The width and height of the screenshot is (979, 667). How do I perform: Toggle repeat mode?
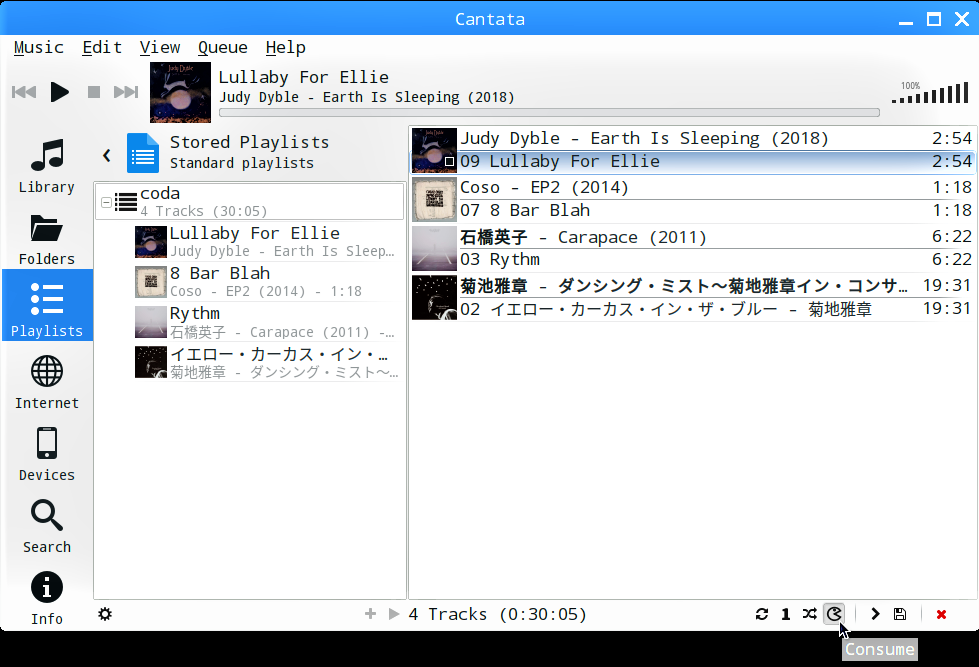(762, 614)
